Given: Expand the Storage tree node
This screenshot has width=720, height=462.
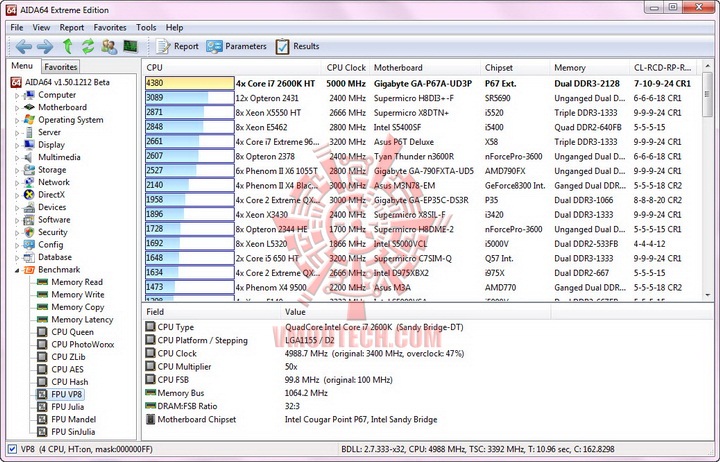Looking at the screenshot, I should 17,170.
